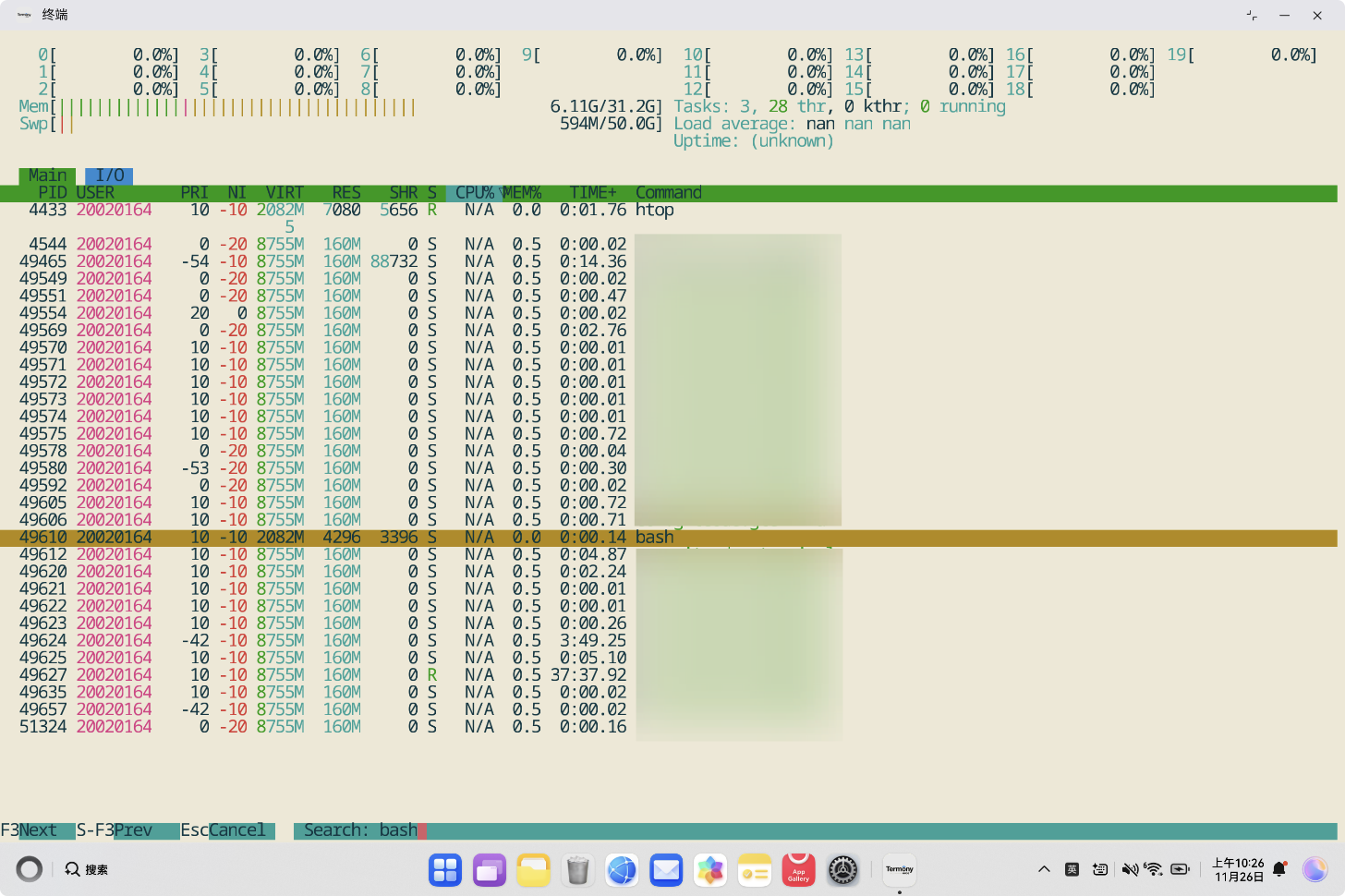Click the battery charging tray icon
1345x896 pixels.
tap(1181, 869)
